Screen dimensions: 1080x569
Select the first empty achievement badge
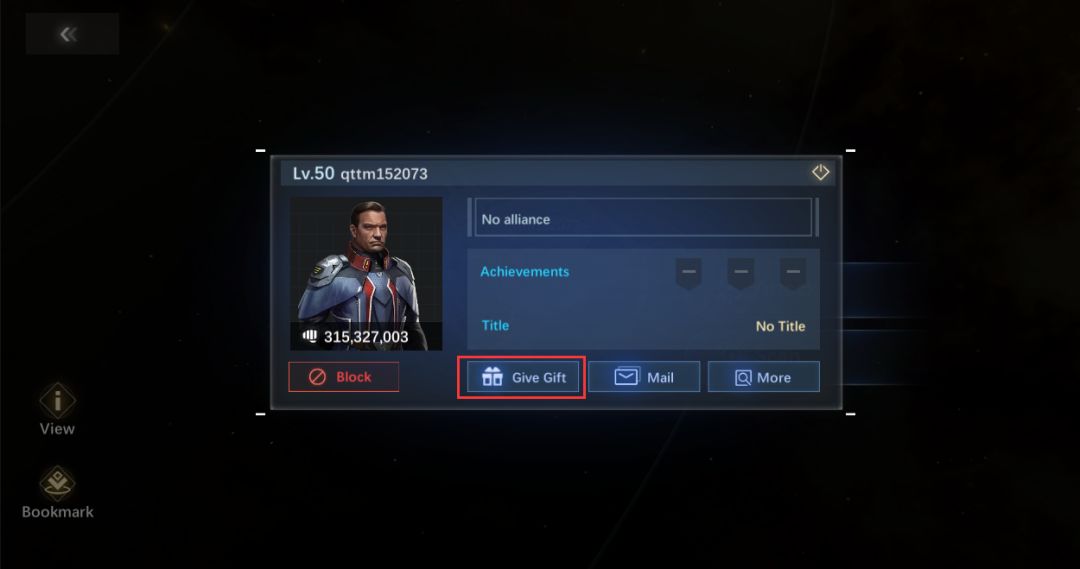(x=689, y=273)
